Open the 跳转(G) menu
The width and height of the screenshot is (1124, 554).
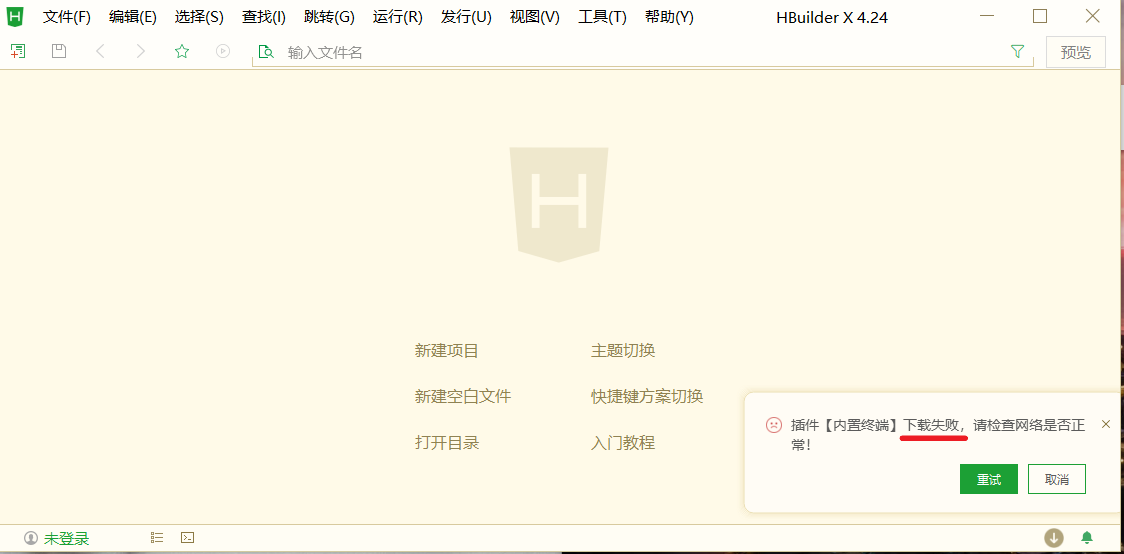[329, 17]
